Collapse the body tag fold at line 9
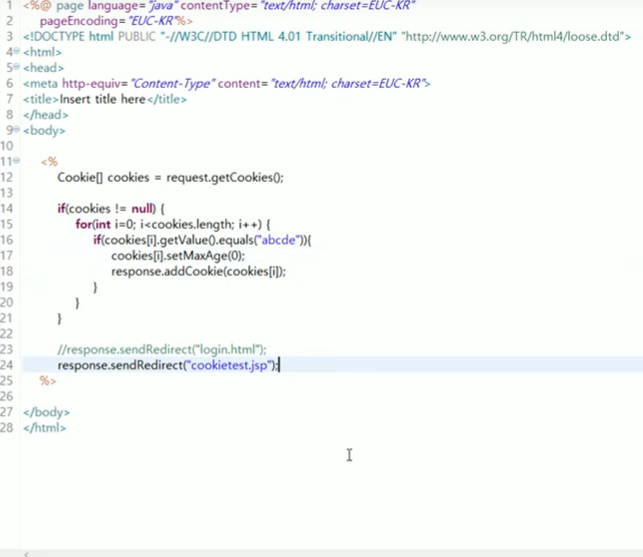 tap(16, 129)
